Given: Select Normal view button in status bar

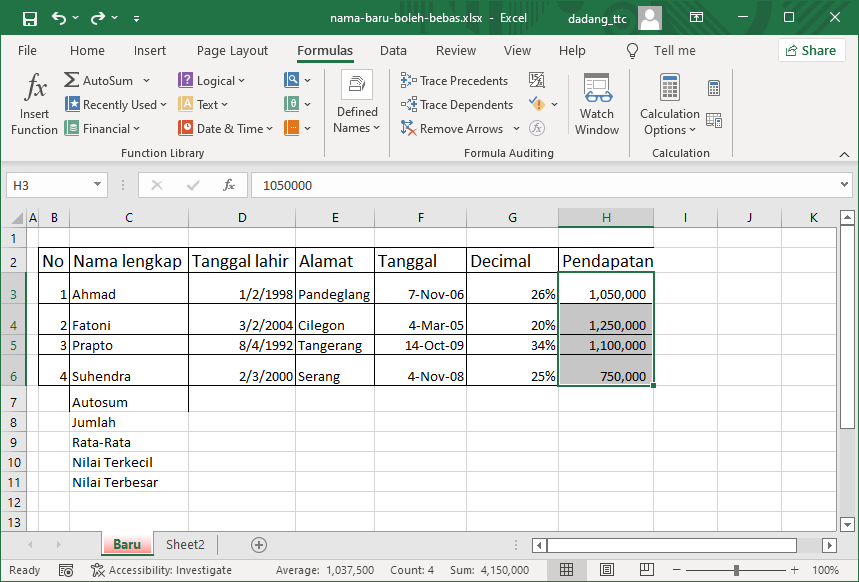Looking at the screenshot, I should pos(567,570).
